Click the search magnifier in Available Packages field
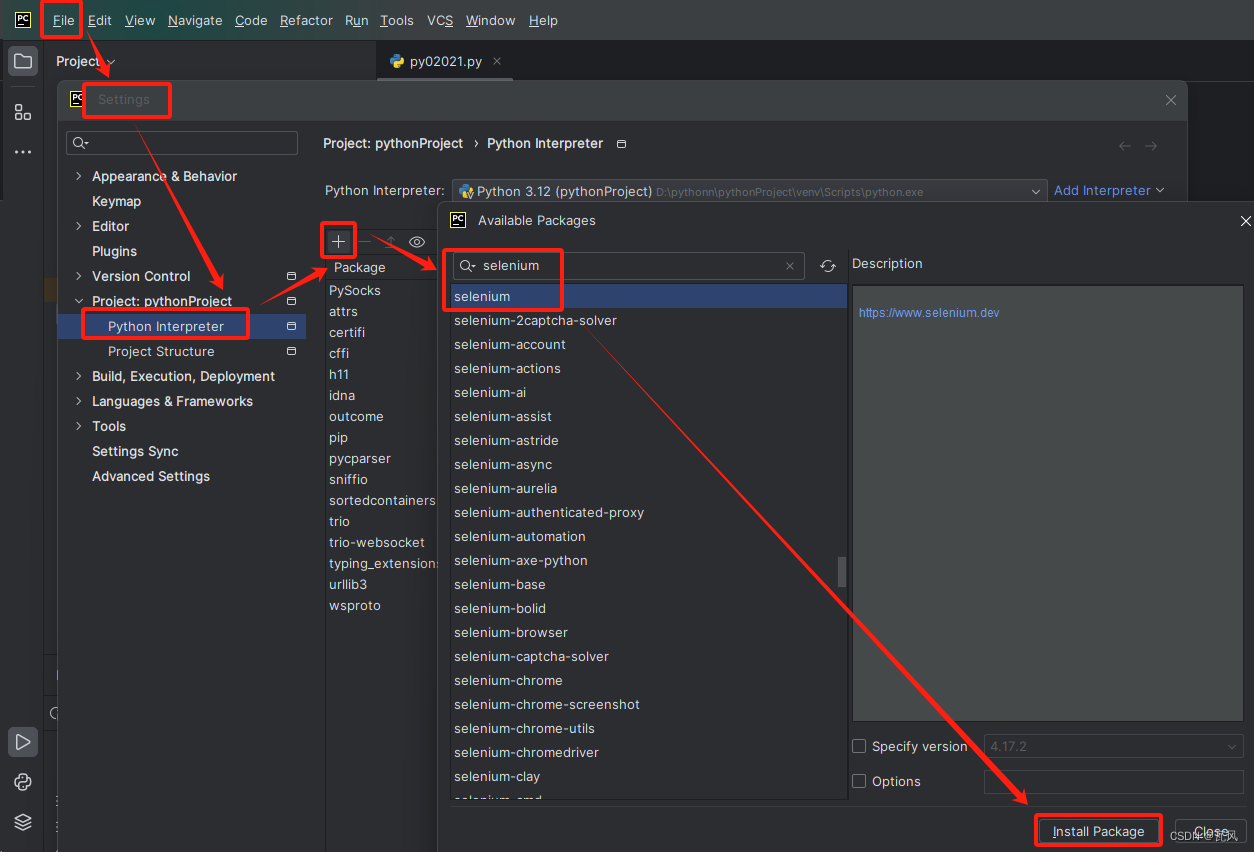 click(468, 266)
